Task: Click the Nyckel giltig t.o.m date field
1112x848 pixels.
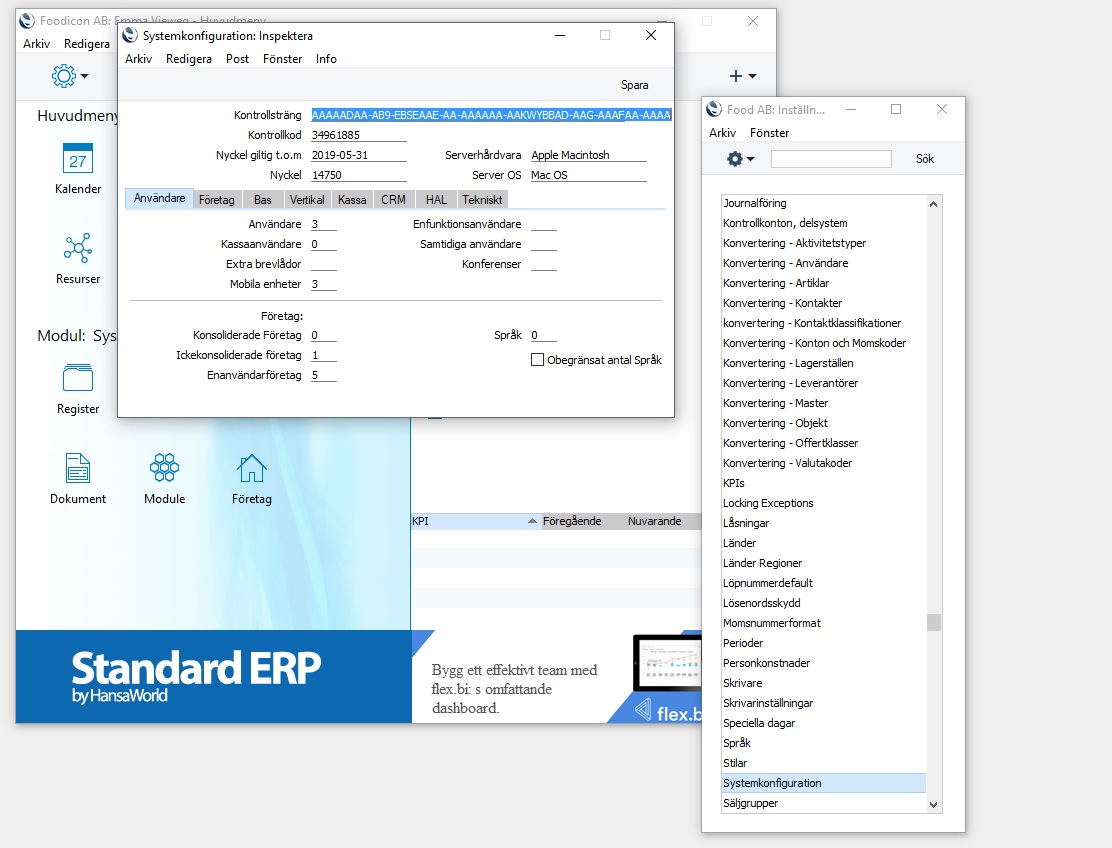Action: tap(359, 155)
